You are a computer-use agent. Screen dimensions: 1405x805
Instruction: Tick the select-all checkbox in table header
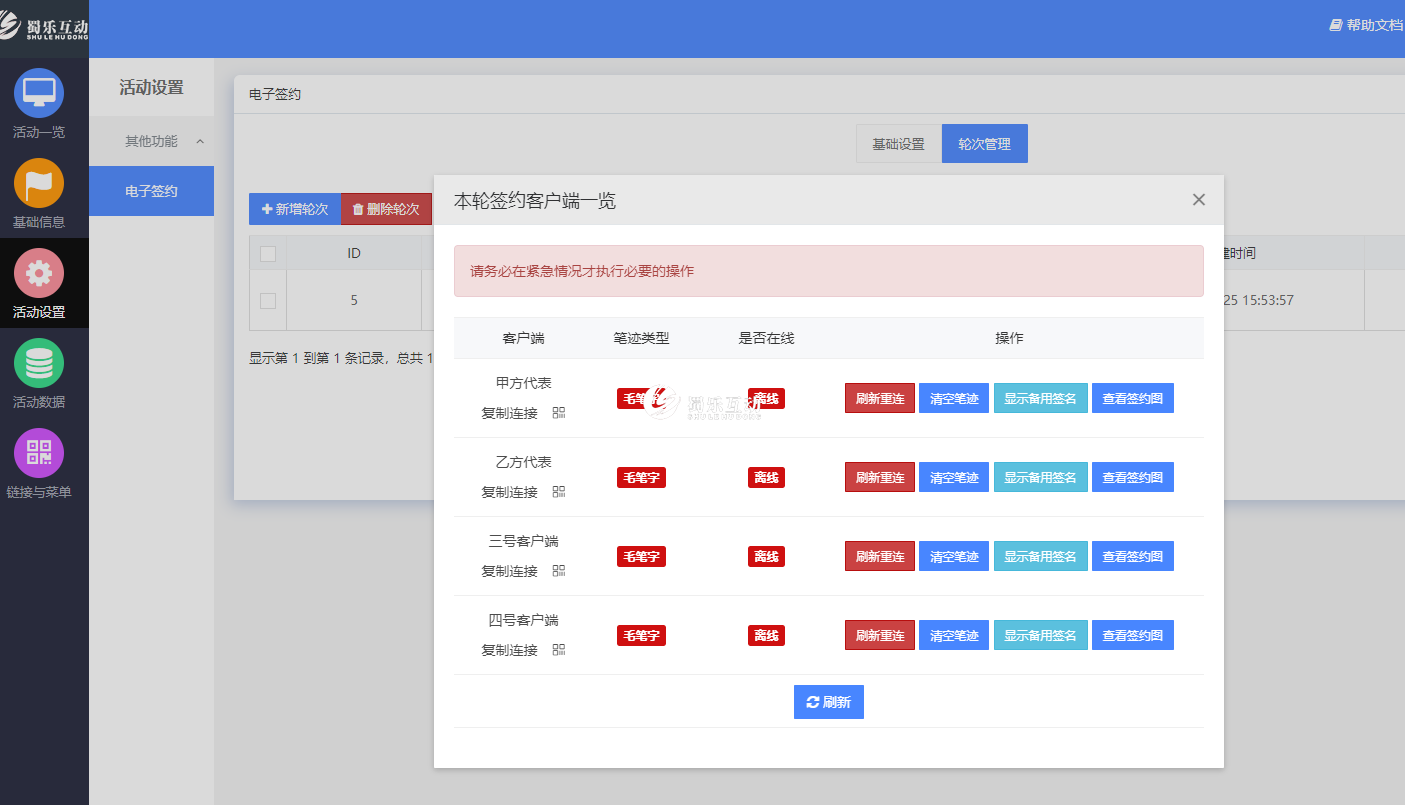(268, 254)
